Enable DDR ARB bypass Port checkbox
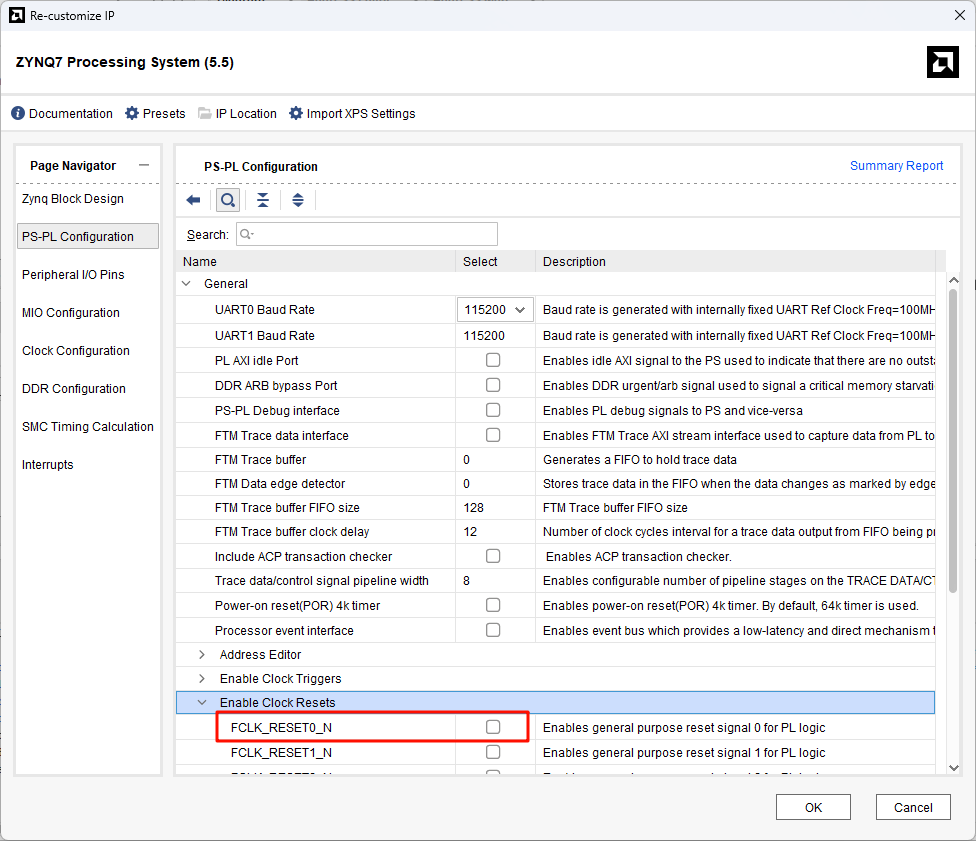Screen dimensions: 976x841 [x=493, y=385]
